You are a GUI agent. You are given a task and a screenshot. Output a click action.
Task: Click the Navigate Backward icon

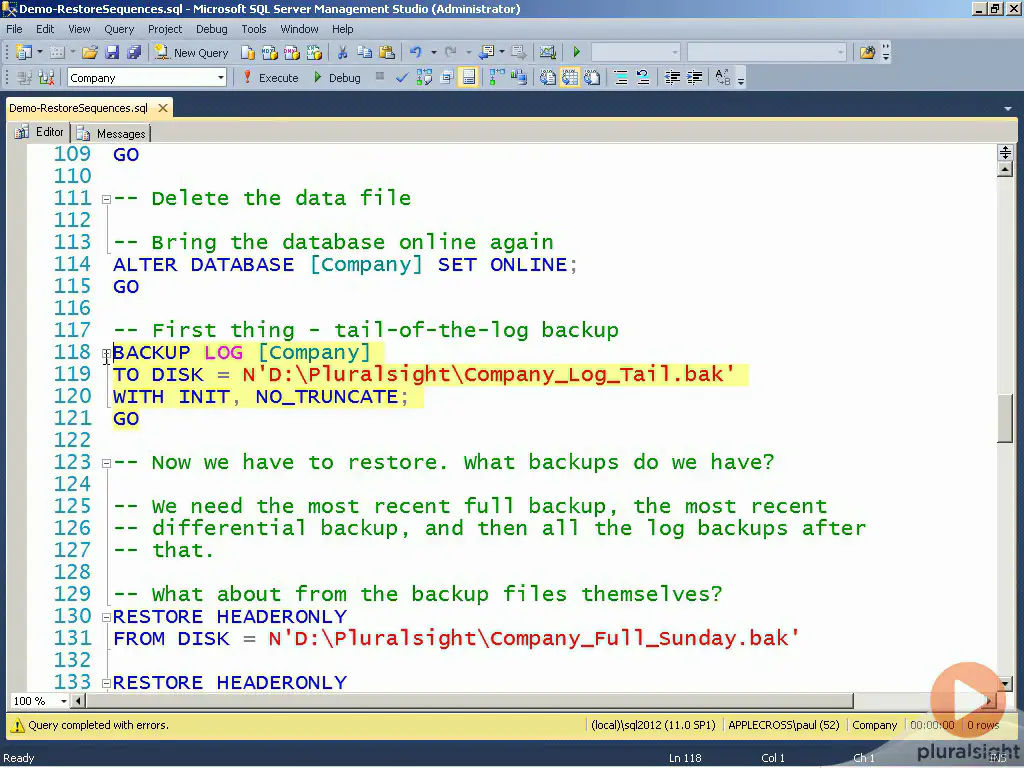[x=487, y=52]
